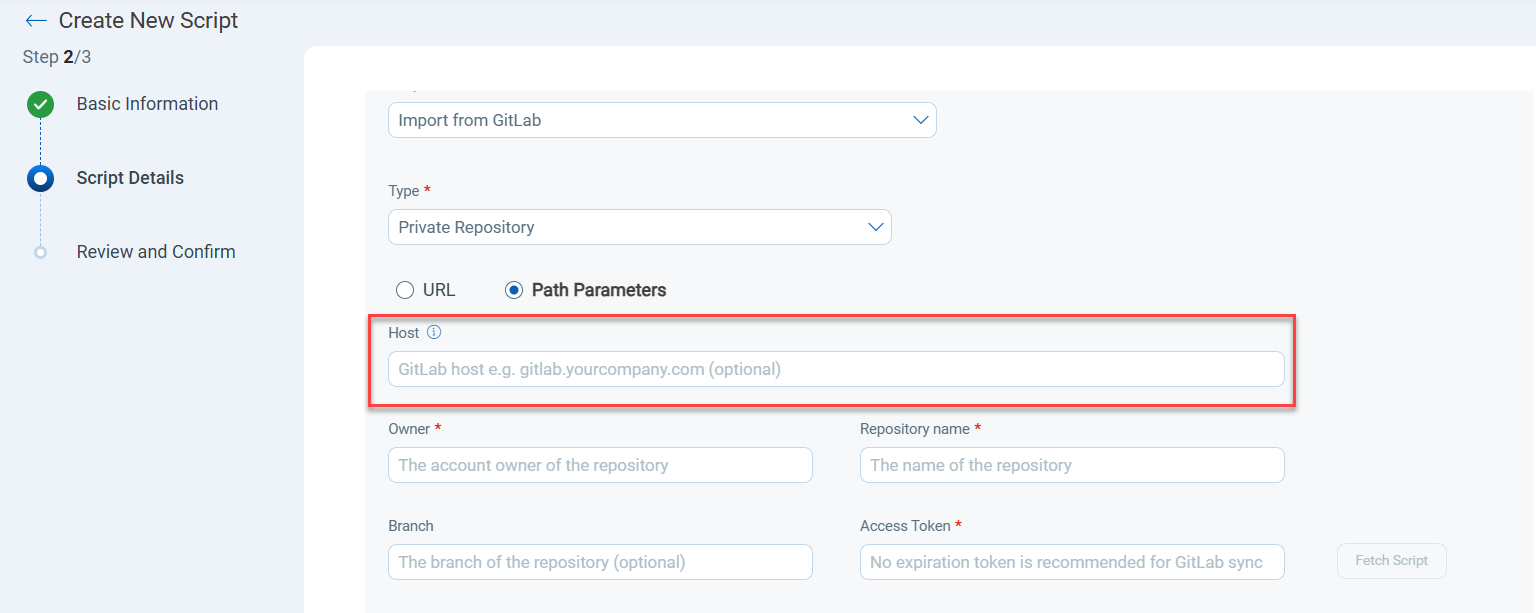Click into the Host input field
The height and width of the screenshot is (613, 1536).
coord(835,369)
